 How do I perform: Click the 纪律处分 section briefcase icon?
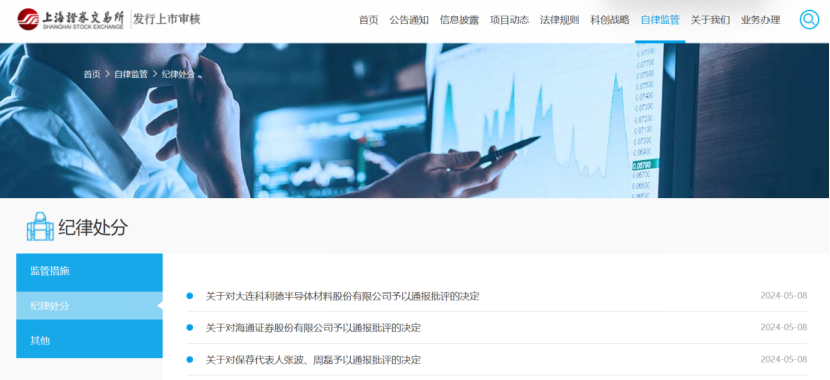coord(40,227)
